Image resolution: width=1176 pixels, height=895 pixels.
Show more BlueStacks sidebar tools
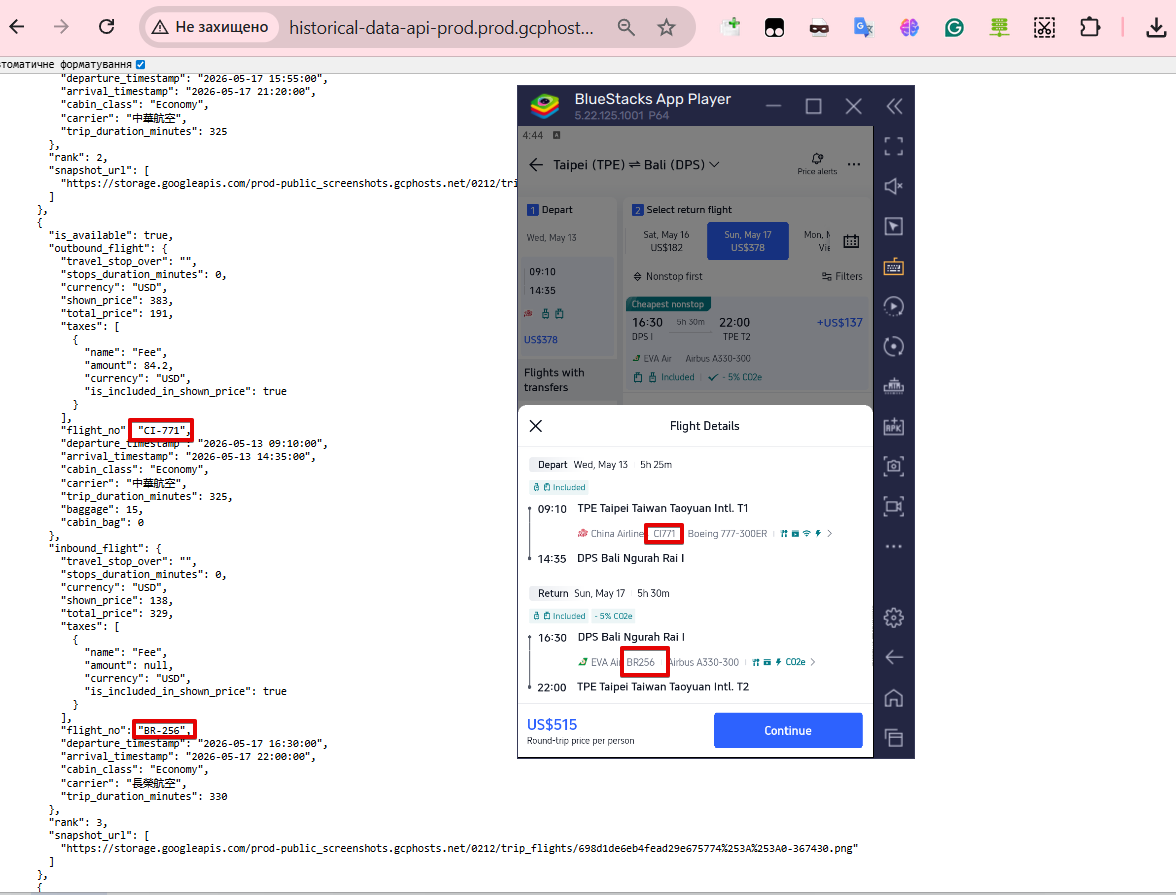tap(893, 546)
